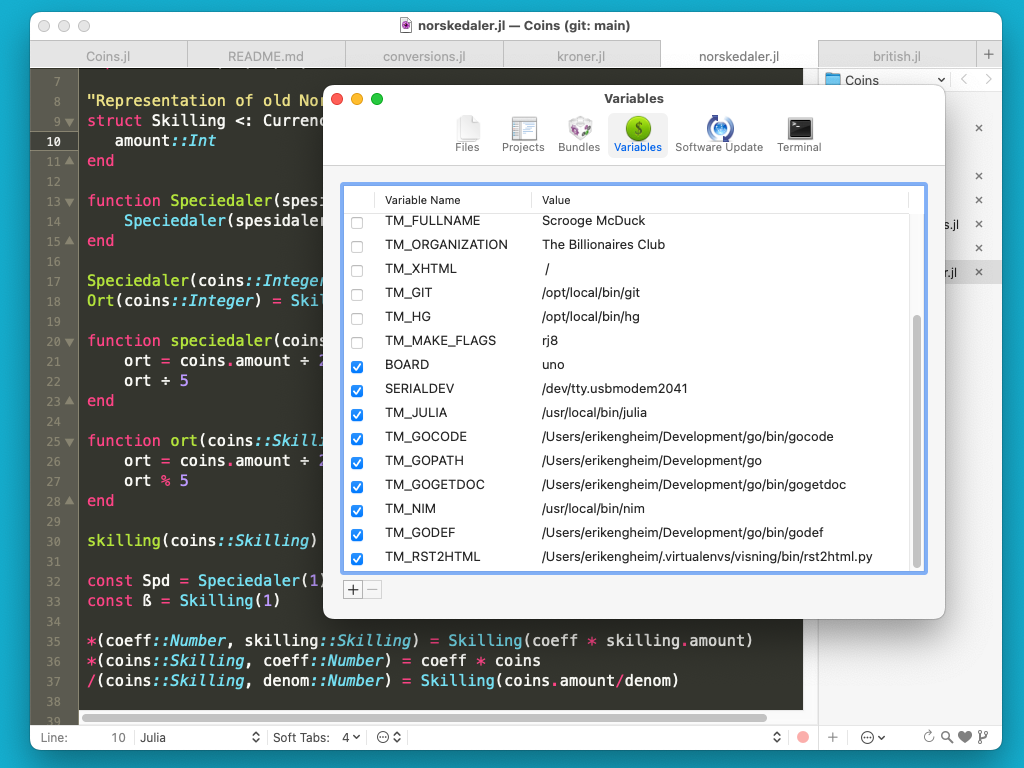Switch to the kroner.jl tab

[x=581, y=56]
